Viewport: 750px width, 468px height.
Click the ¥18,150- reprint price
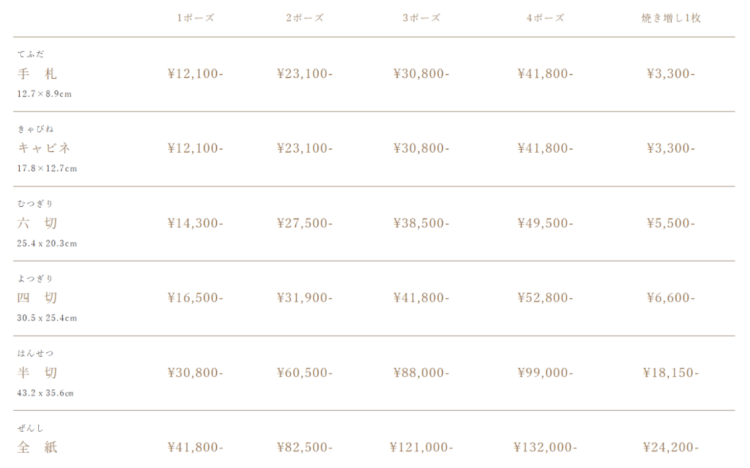(x=671, y=372)
